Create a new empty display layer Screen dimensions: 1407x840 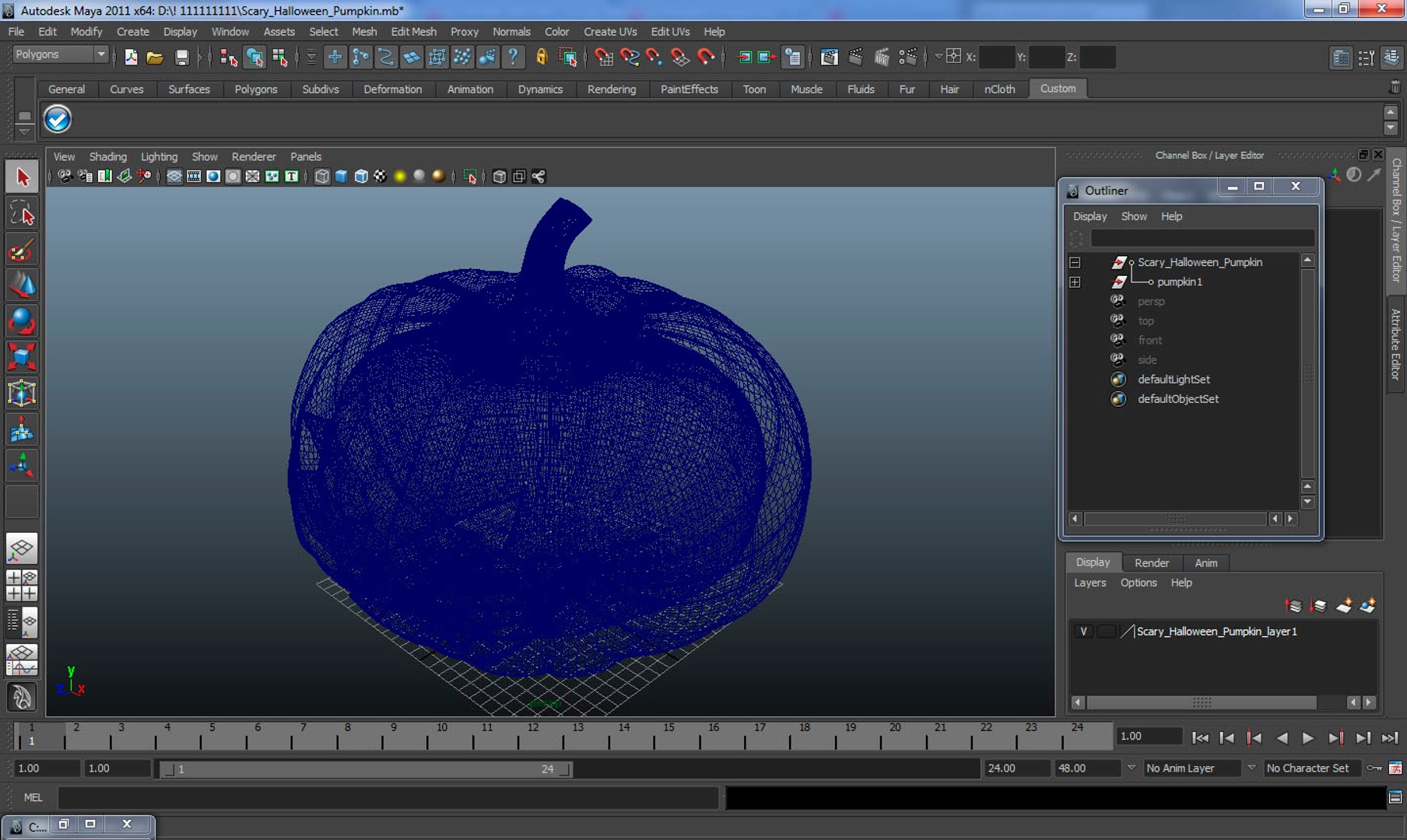(x=1344, y=605)
